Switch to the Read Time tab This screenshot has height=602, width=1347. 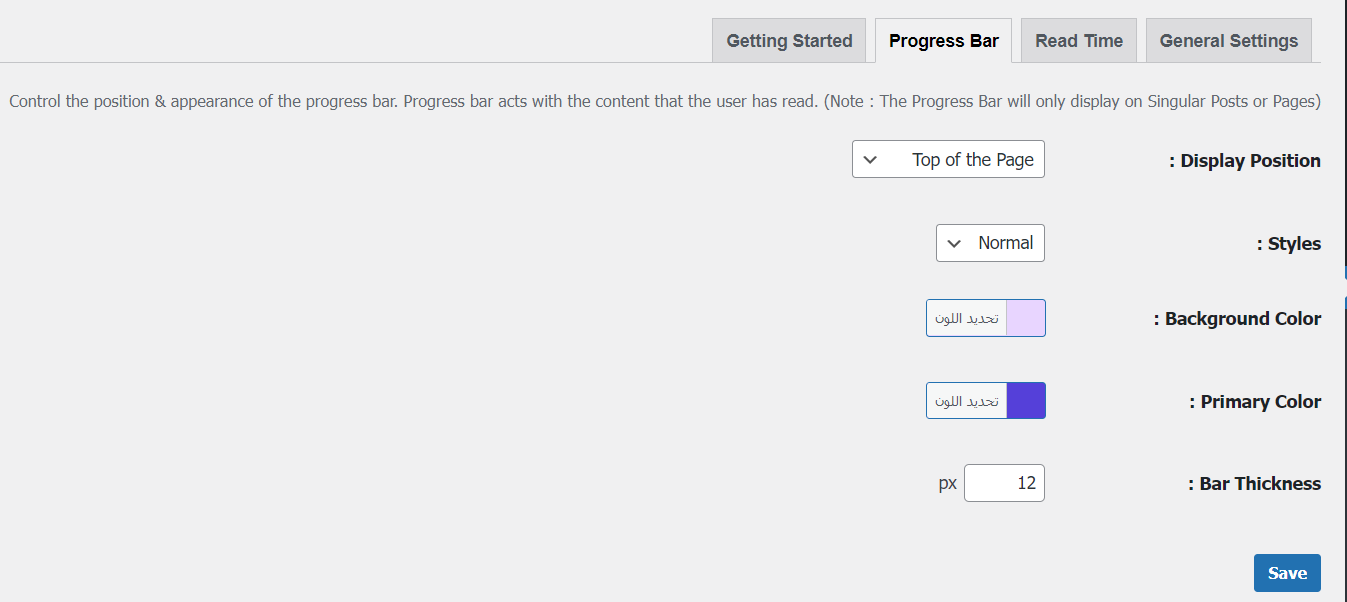pyautogui.click(x=1078, y=41)
